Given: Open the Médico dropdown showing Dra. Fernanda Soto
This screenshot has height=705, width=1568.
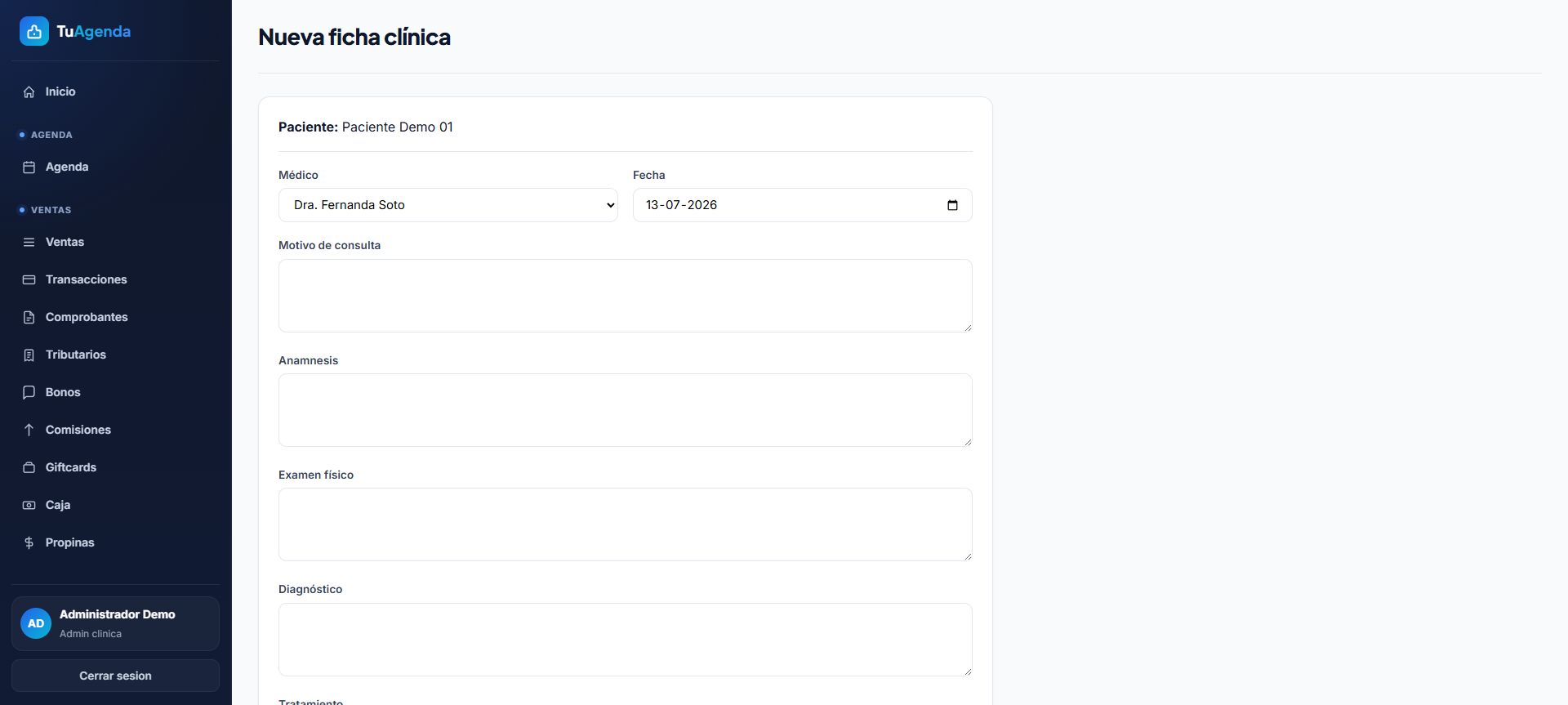Looking at the screenshot, I should [x=448, y=205].
